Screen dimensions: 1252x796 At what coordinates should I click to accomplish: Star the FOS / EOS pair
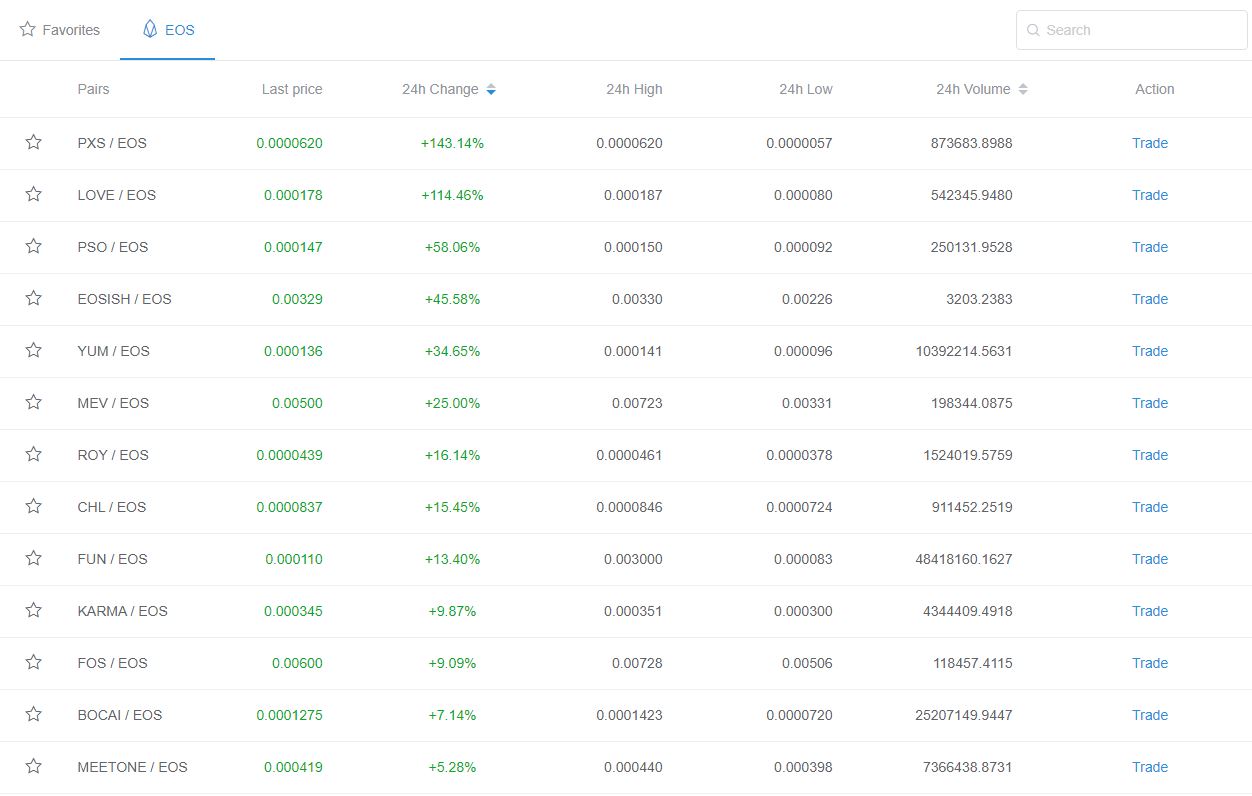[x=33, y=662]
